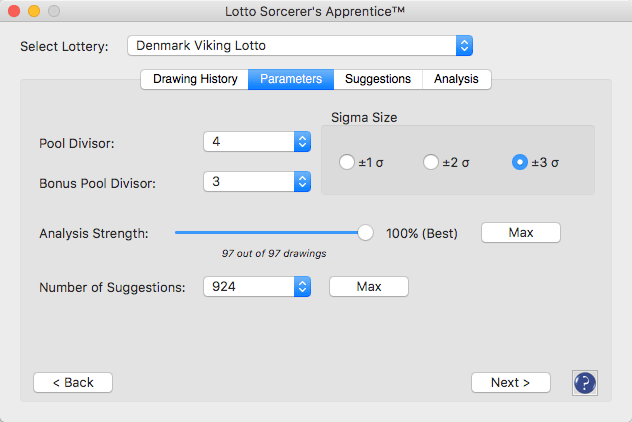Click Max button beside Number of Suggestions
The width and height of the screenshot is (632, 422).
point(369,287)
